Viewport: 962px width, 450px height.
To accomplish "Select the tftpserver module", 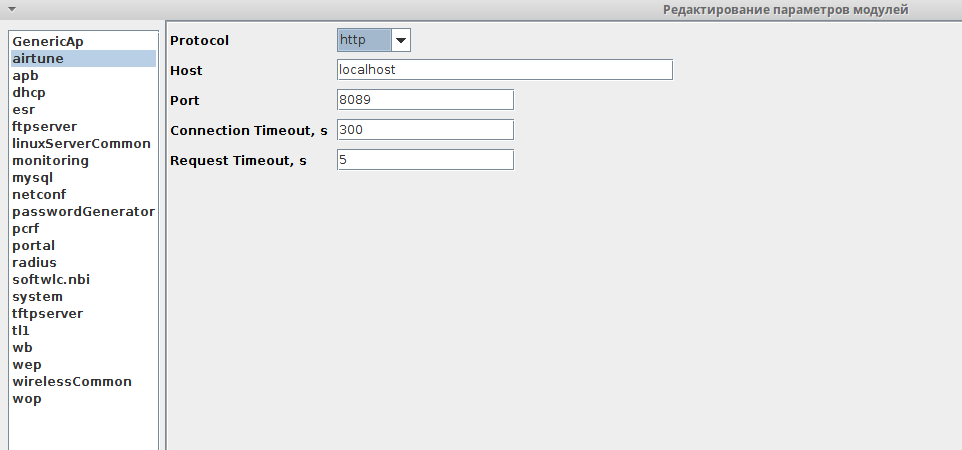I will point(47,314).
